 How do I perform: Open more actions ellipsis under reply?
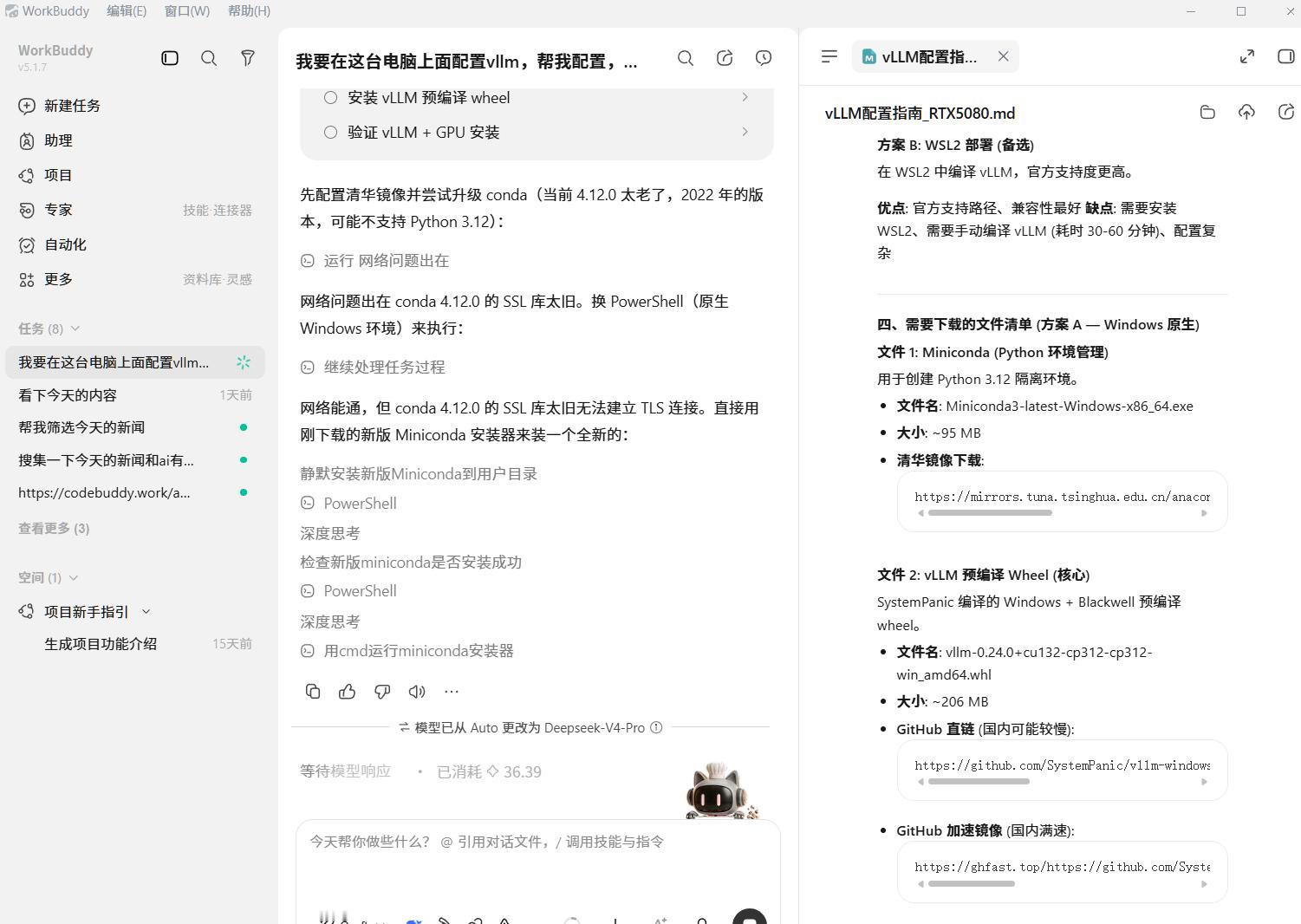[452, 691]
